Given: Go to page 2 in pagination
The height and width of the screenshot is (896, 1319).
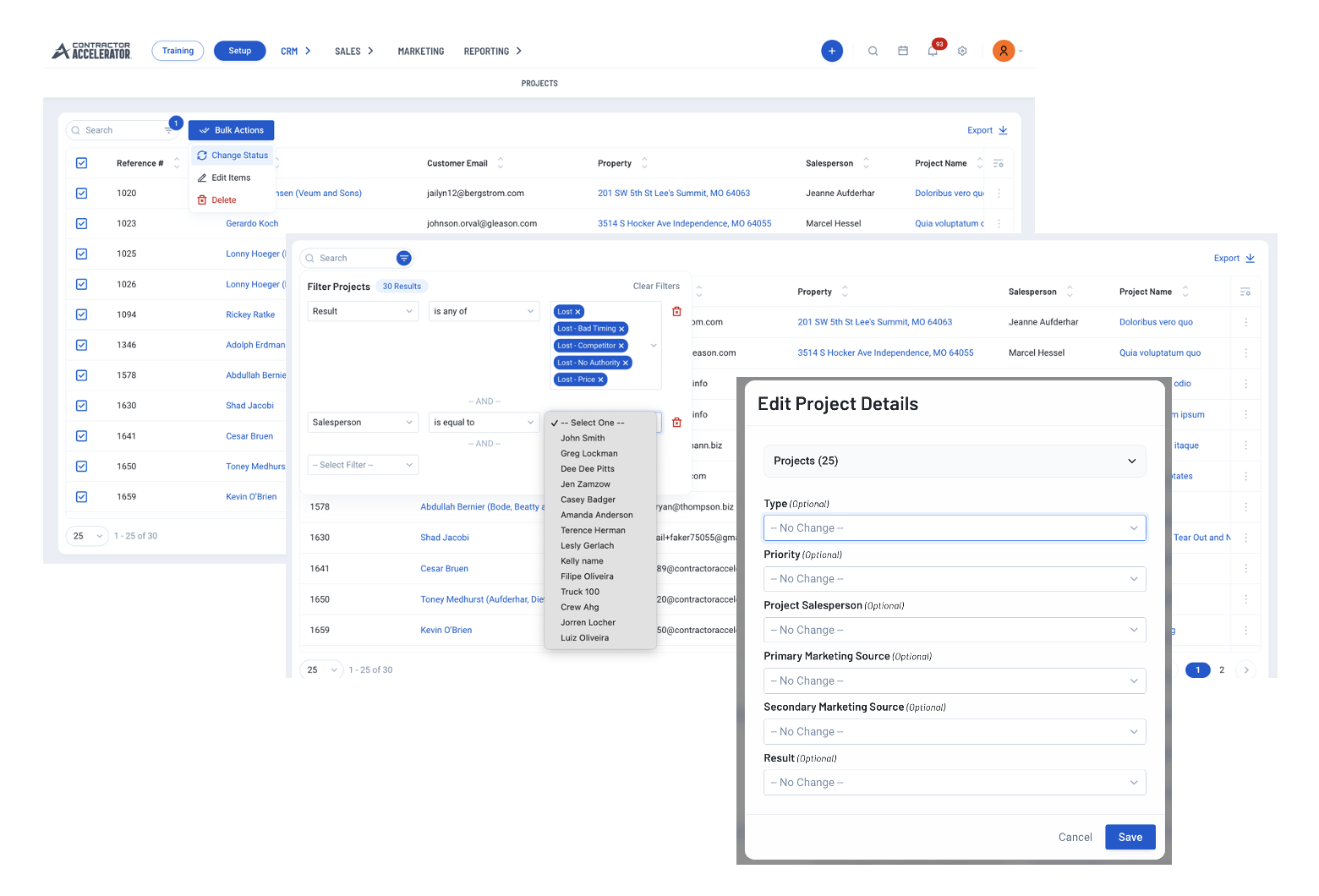Looking at the screenshot, I should (1222, 669).
